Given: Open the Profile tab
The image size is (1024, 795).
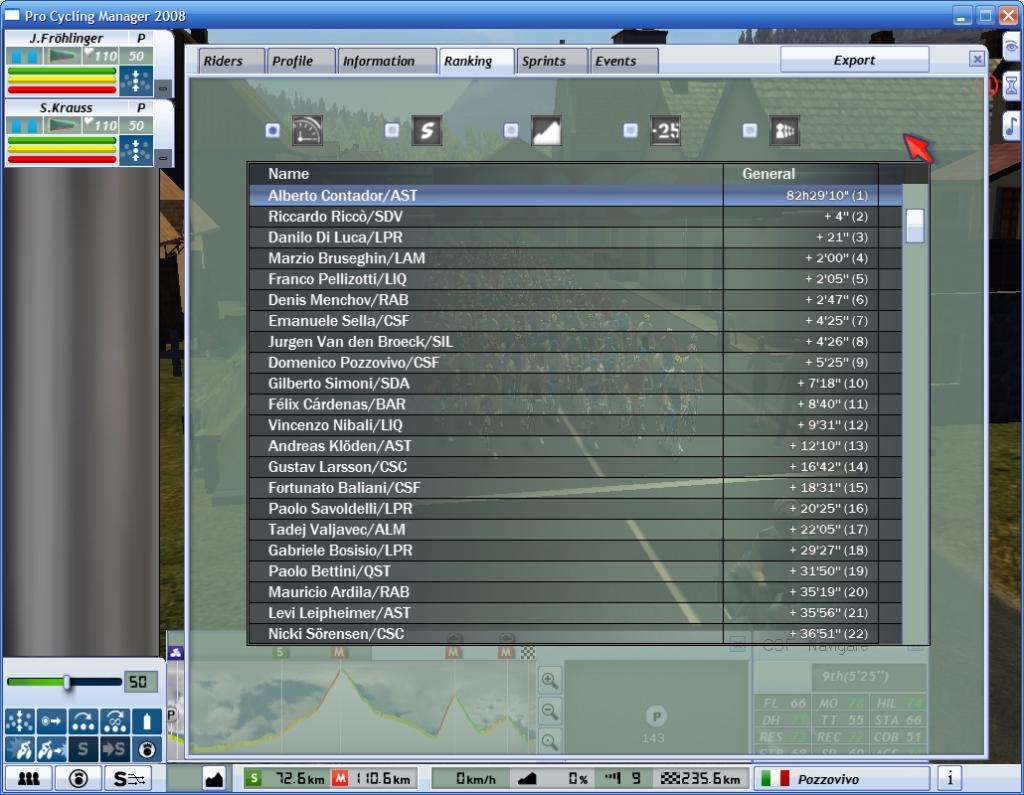Looking at the screenshot, I should click(x=300, y=61).
